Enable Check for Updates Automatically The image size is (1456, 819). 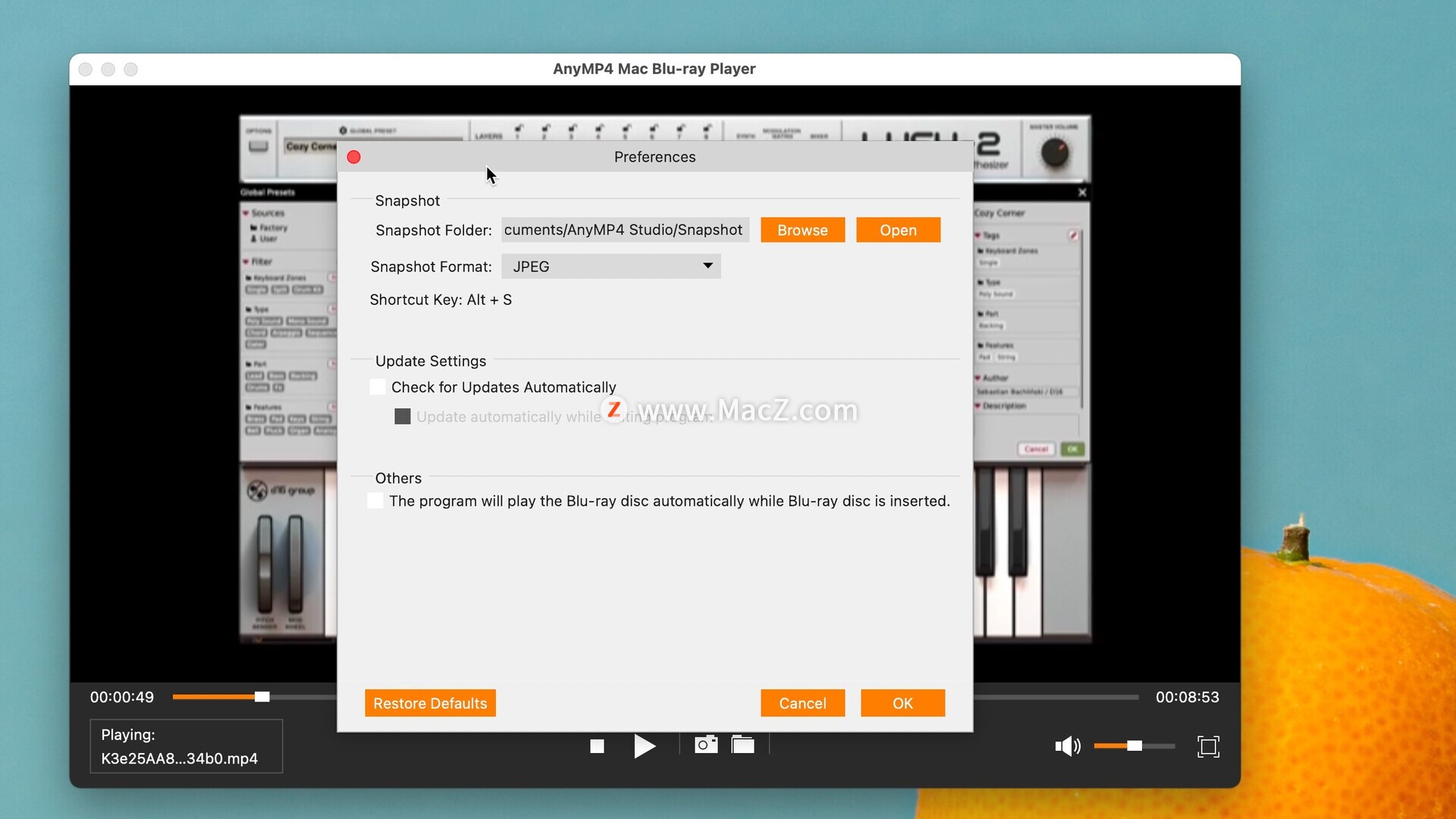377,387
